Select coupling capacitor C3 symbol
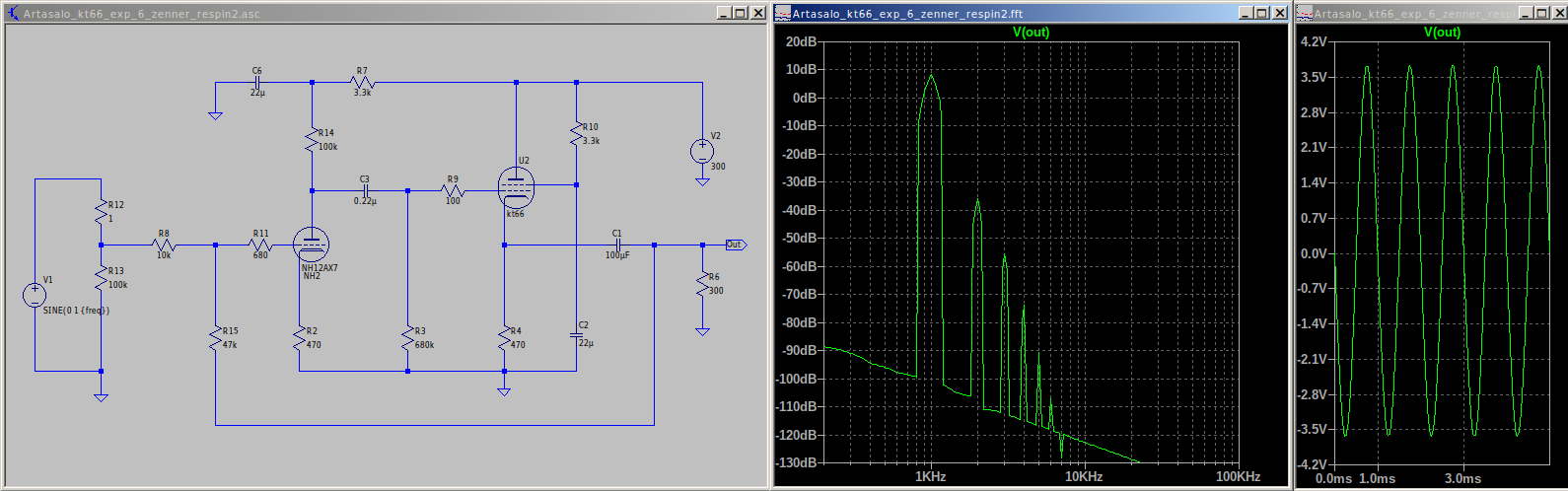The height and width of the screenshot is (491, 1568). point(365,190)
